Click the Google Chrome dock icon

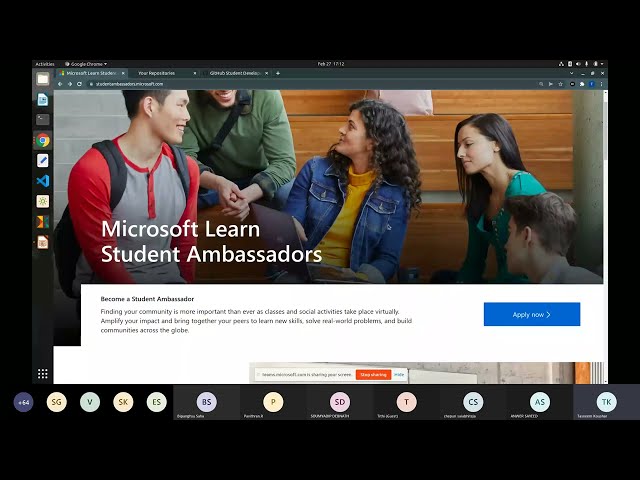point(42,140)
